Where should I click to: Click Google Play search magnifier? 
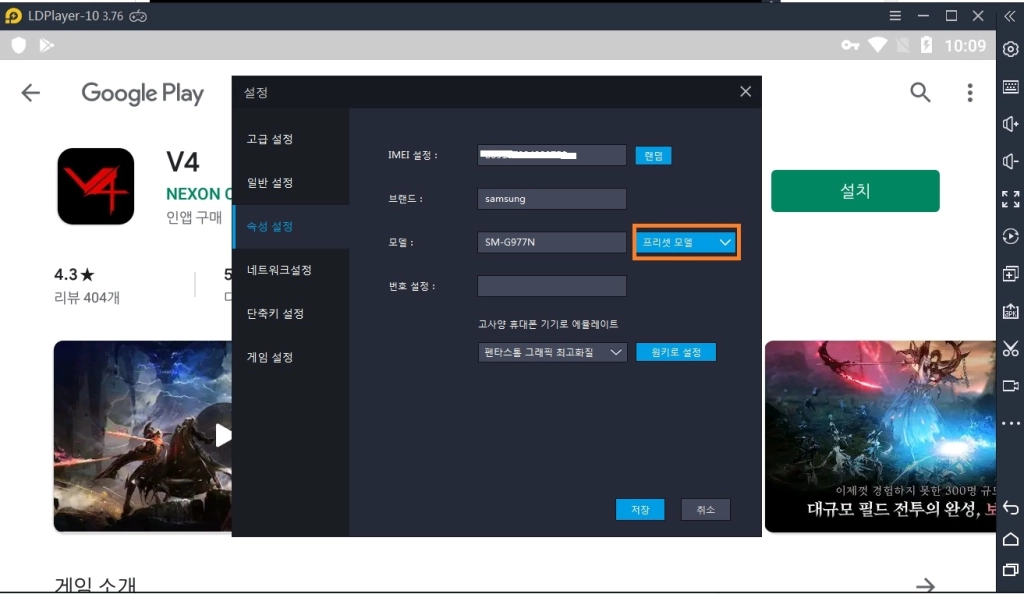pyautogui.click(x=920, y=93)
